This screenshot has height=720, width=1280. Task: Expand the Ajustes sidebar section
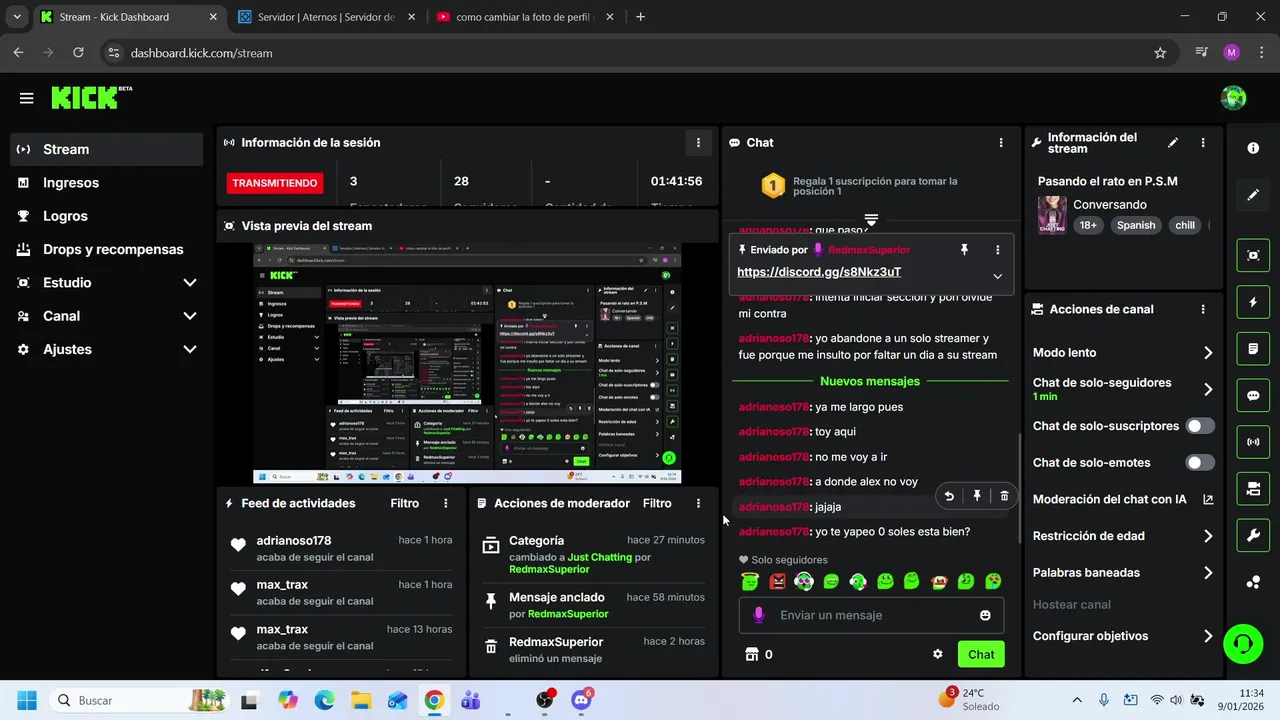190,349
